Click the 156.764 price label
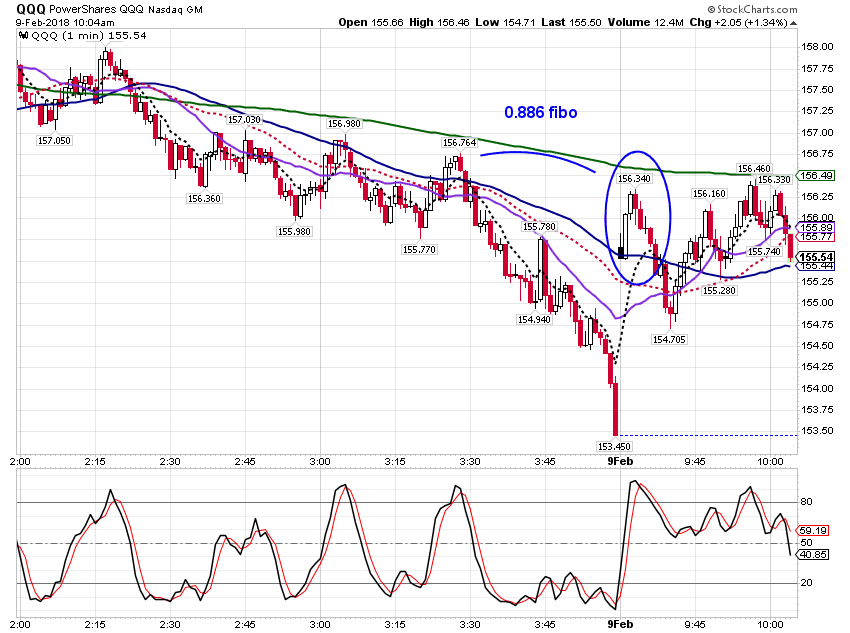 tap(459, 143)
